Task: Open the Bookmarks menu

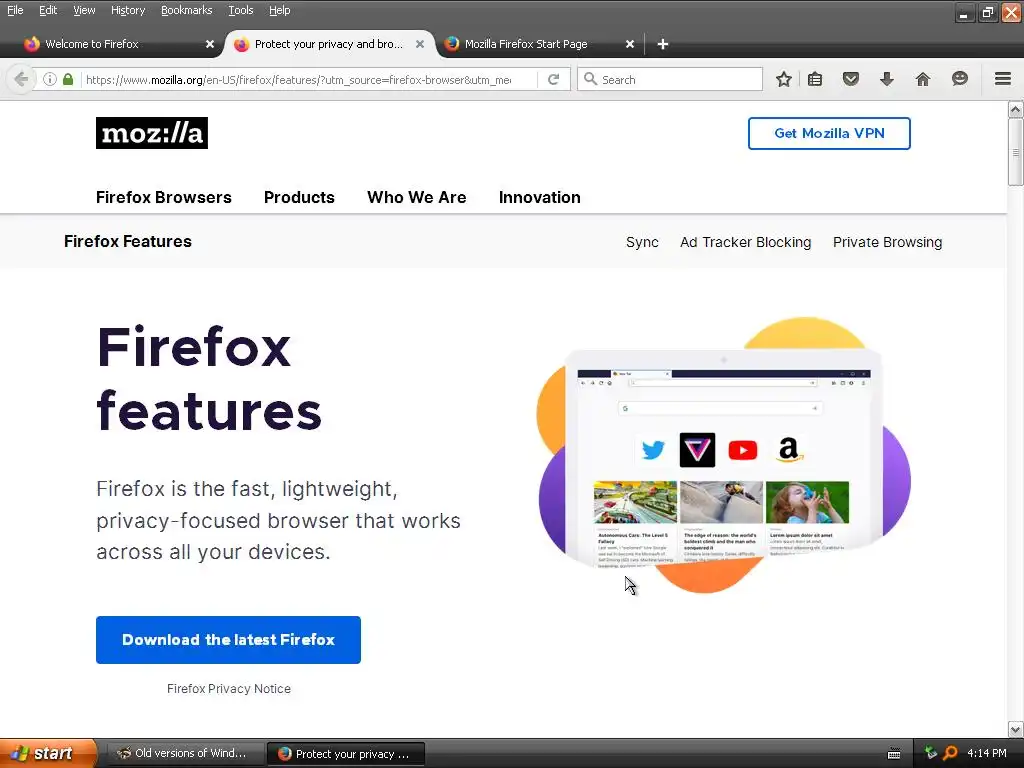Action: [x=187, y=10]
